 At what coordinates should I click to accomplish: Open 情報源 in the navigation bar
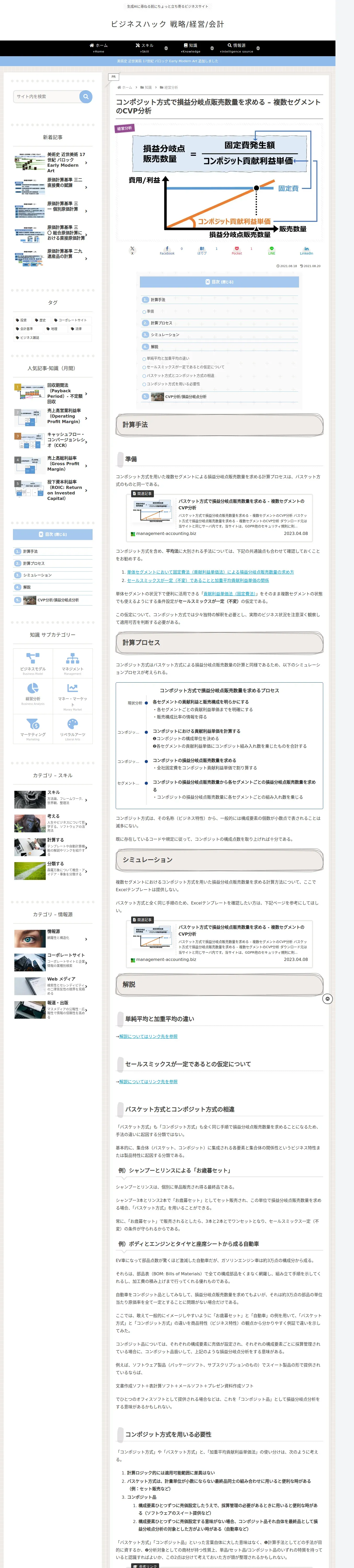(x=237, y=48)
